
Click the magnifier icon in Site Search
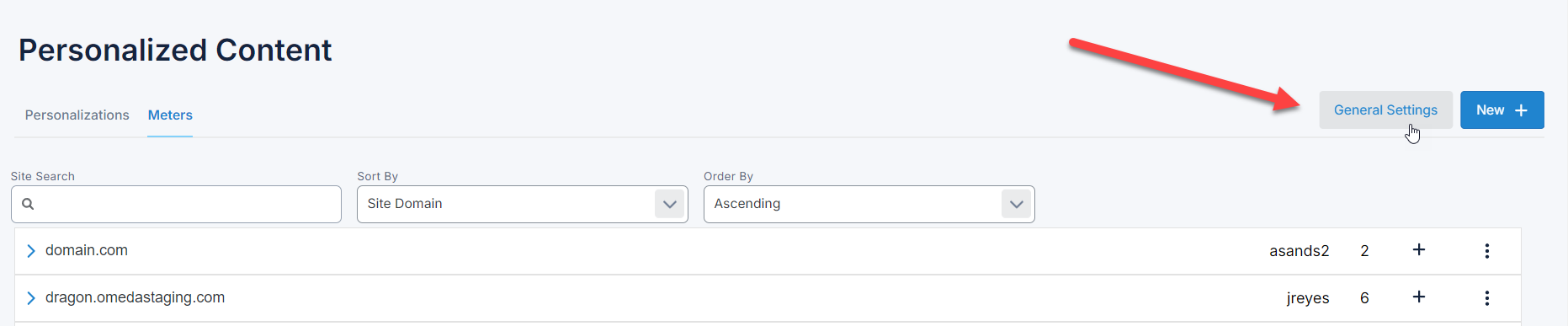point(28,204)
